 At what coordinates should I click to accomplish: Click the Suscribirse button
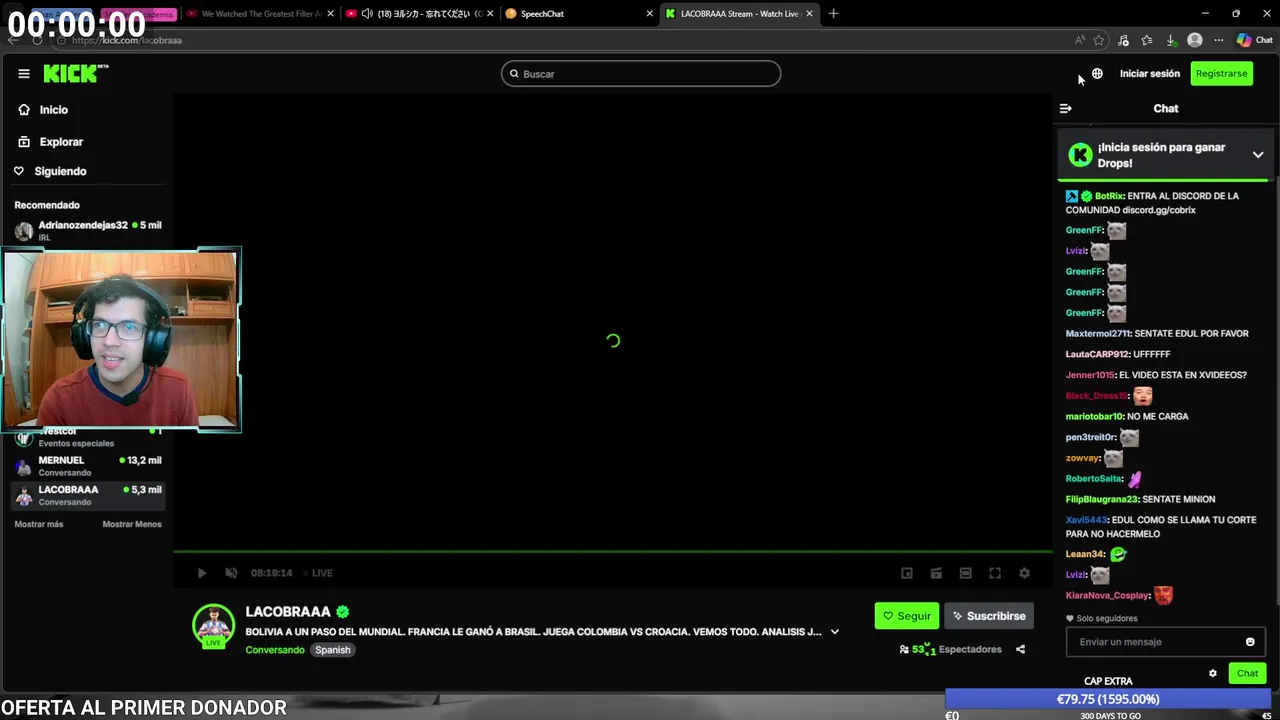pos(989,616)
